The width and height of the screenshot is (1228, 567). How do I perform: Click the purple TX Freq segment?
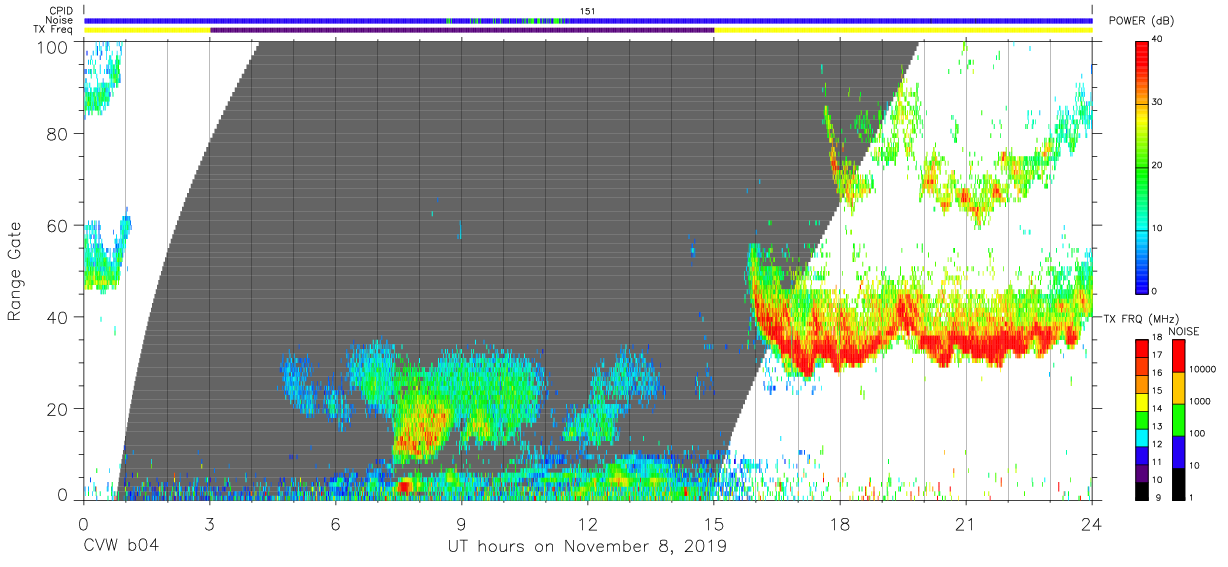pyautogui.click(x=462, y=30)
